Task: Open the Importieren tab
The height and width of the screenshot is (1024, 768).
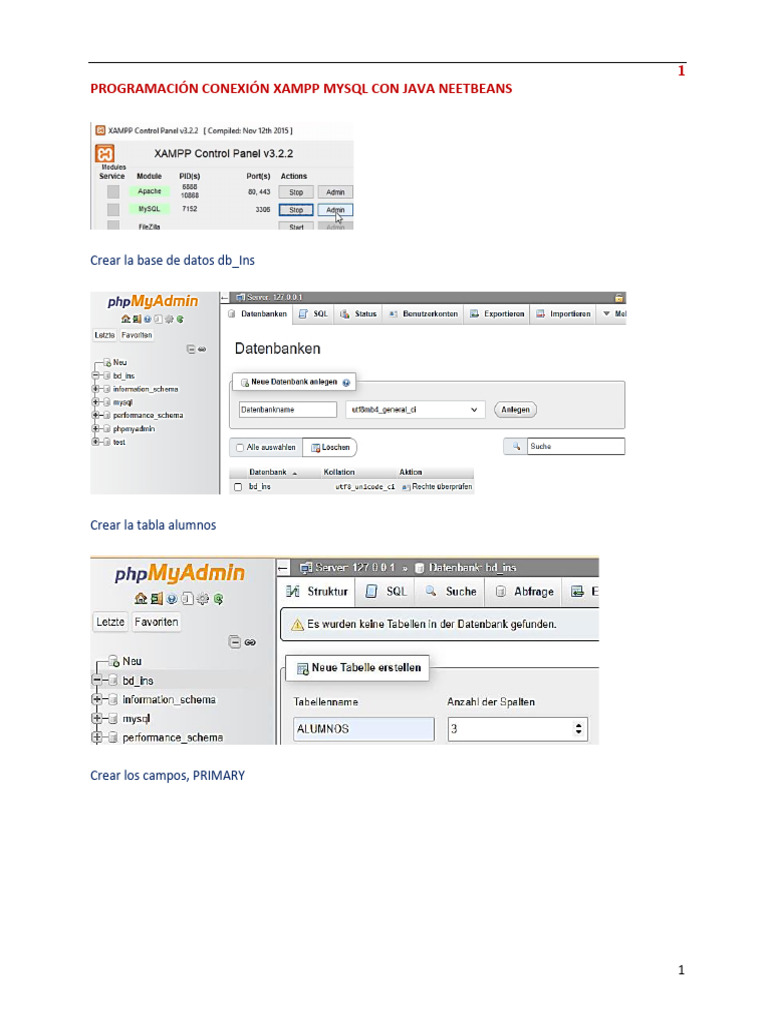Action: (564, 314)
